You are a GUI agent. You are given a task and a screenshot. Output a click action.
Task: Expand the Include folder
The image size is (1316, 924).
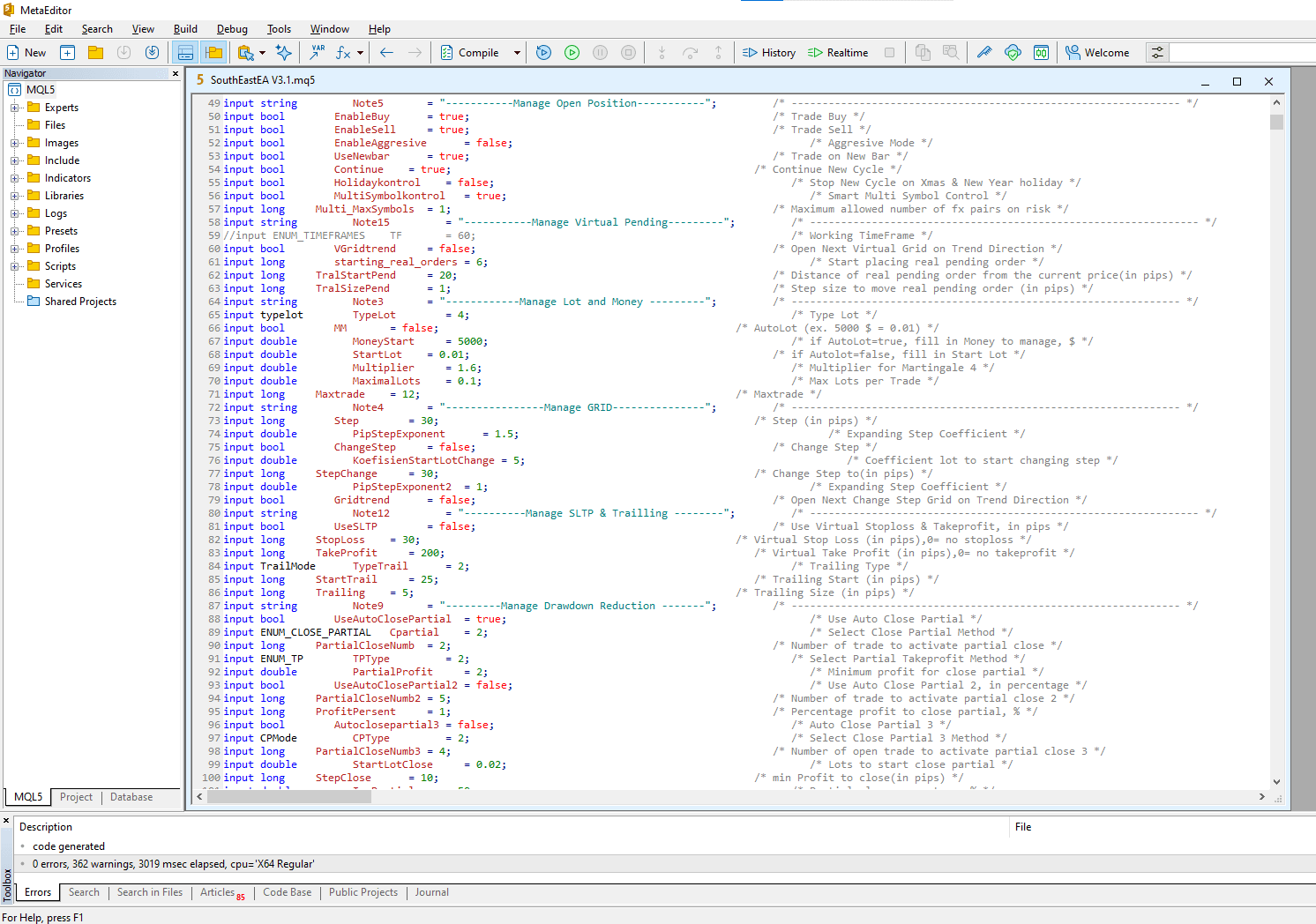pos(14,160)
